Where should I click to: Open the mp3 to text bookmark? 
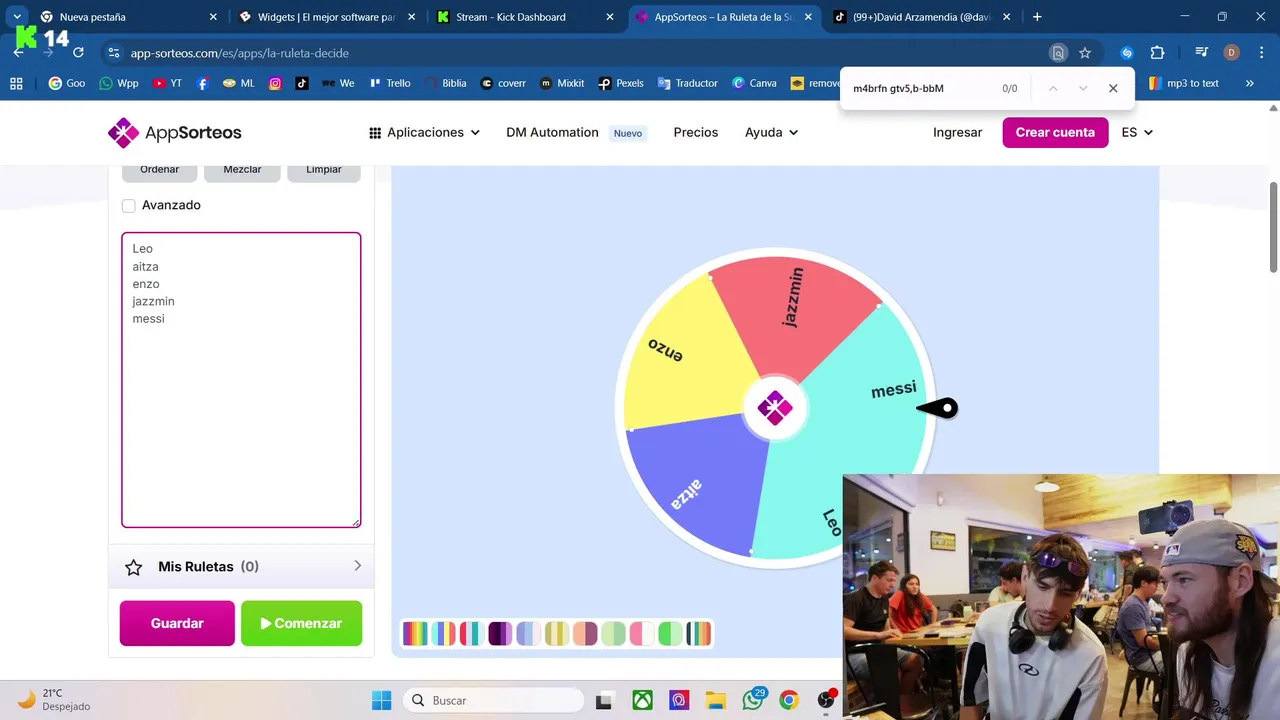click(1184, 83)
